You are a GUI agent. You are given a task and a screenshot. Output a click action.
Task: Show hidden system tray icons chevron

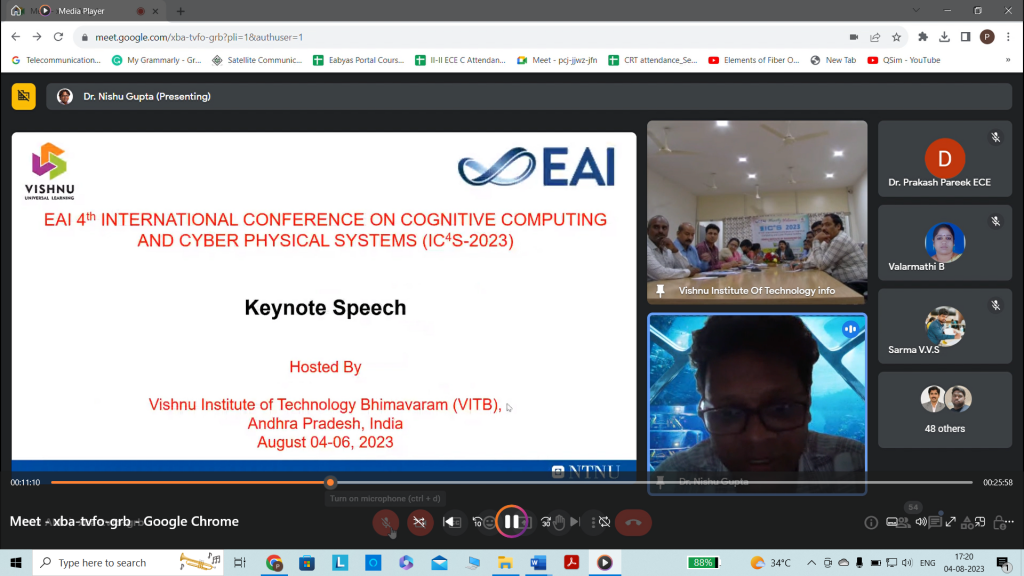pyautogui.click(x=811, y=562)
